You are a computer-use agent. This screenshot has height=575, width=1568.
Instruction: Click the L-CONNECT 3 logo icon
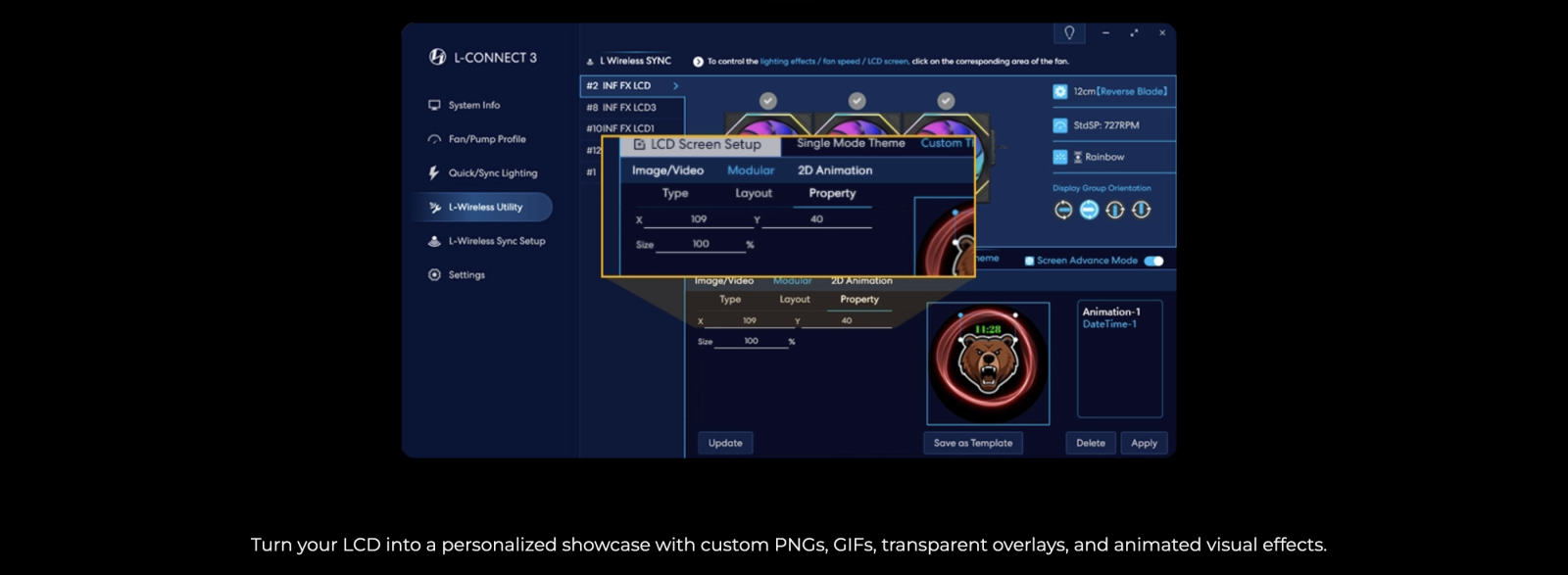coord(437,57)
